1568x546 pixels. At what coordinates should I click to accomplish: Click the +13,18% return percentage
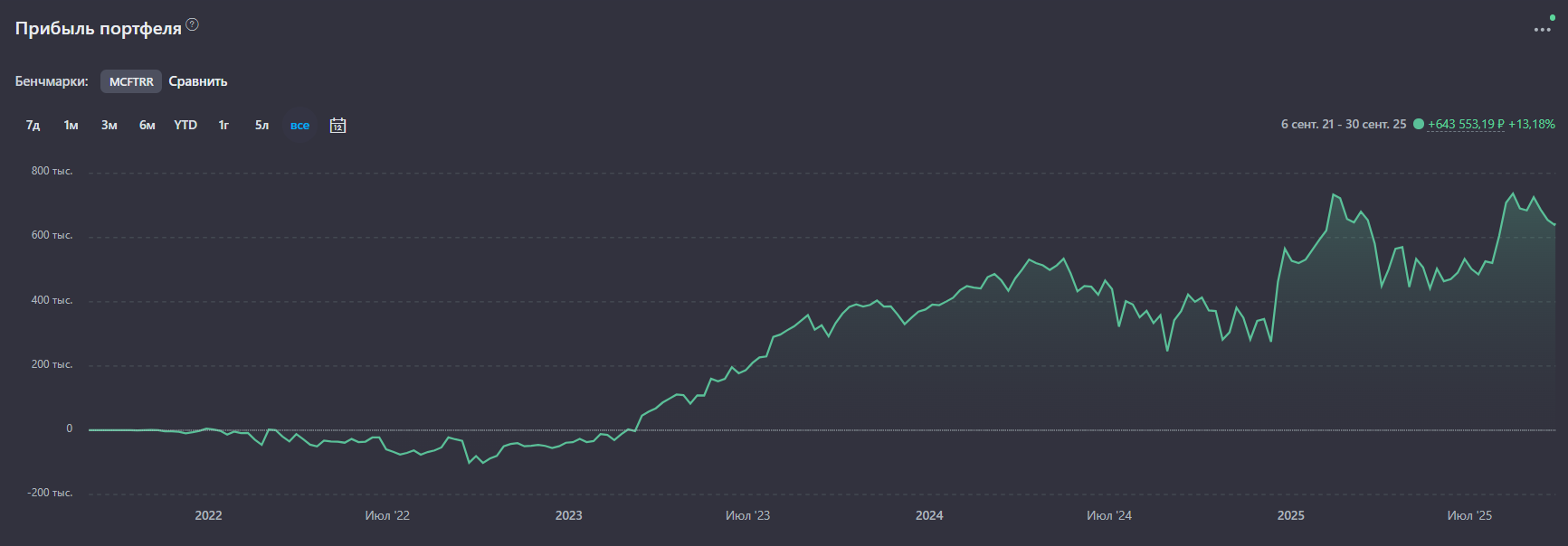click(x=1532, y=125)
